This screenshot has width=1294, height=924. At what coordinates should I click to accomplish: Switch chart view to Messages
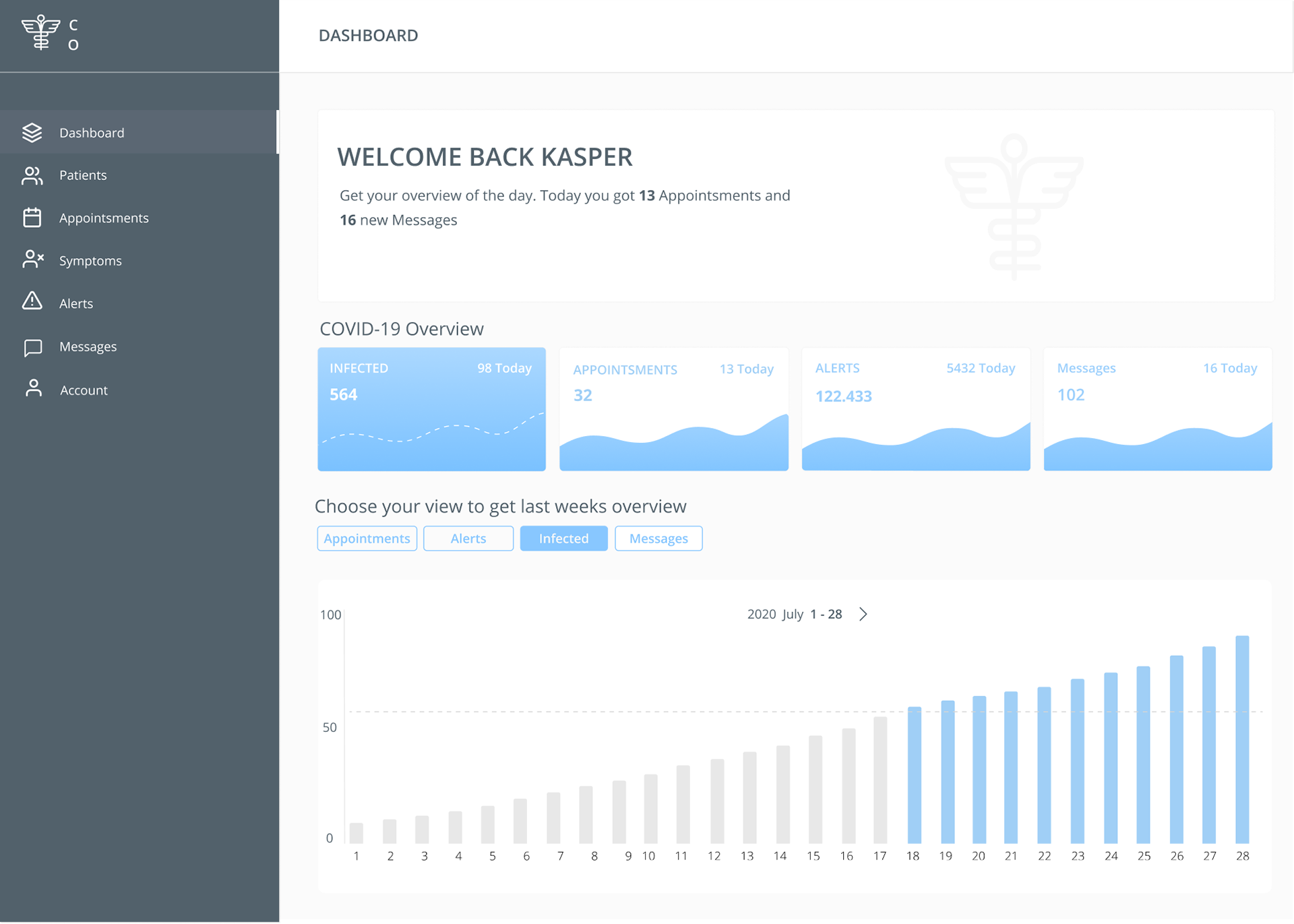pos(658,538)
